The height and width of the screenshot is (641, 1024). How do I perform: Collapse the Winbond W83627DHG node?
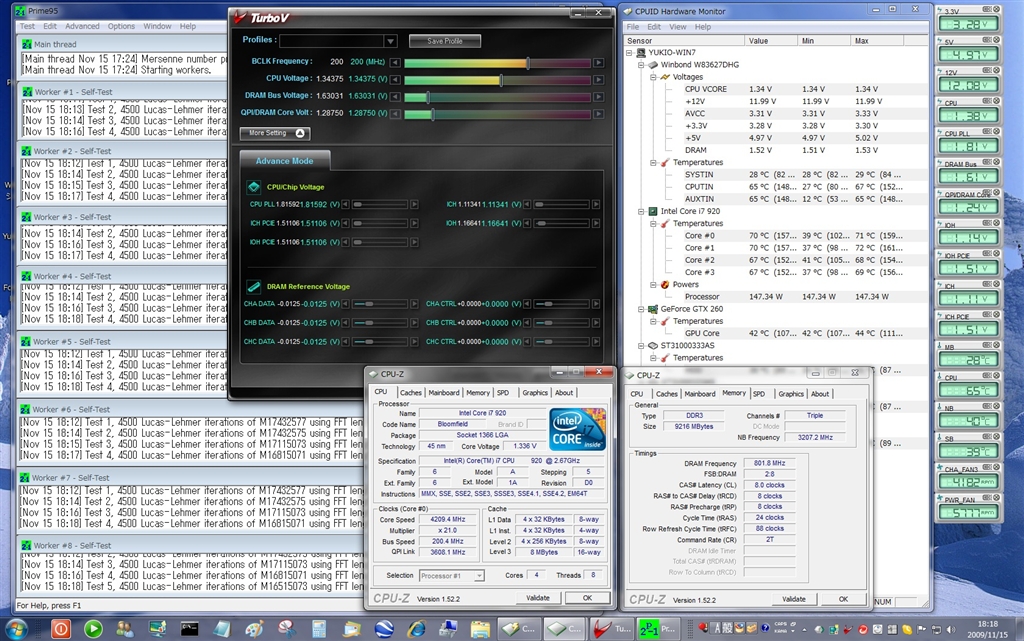tap(641, 65)
